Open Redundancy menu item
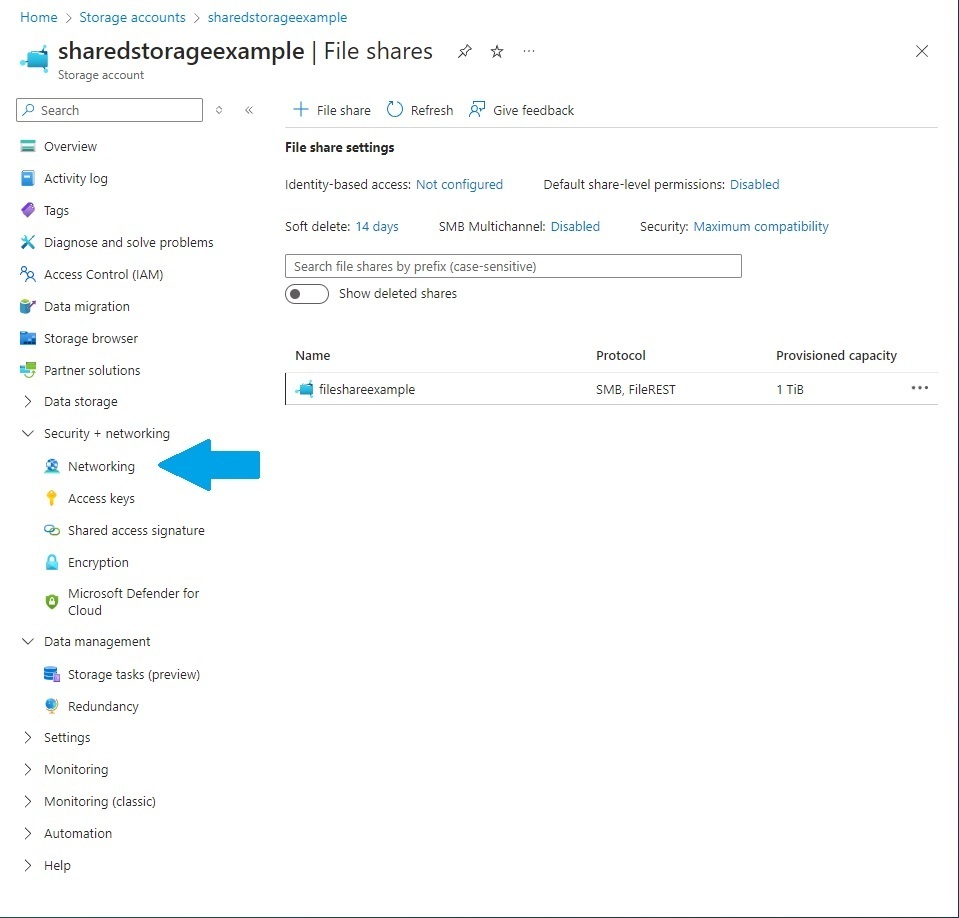 (x=103, y=706)
